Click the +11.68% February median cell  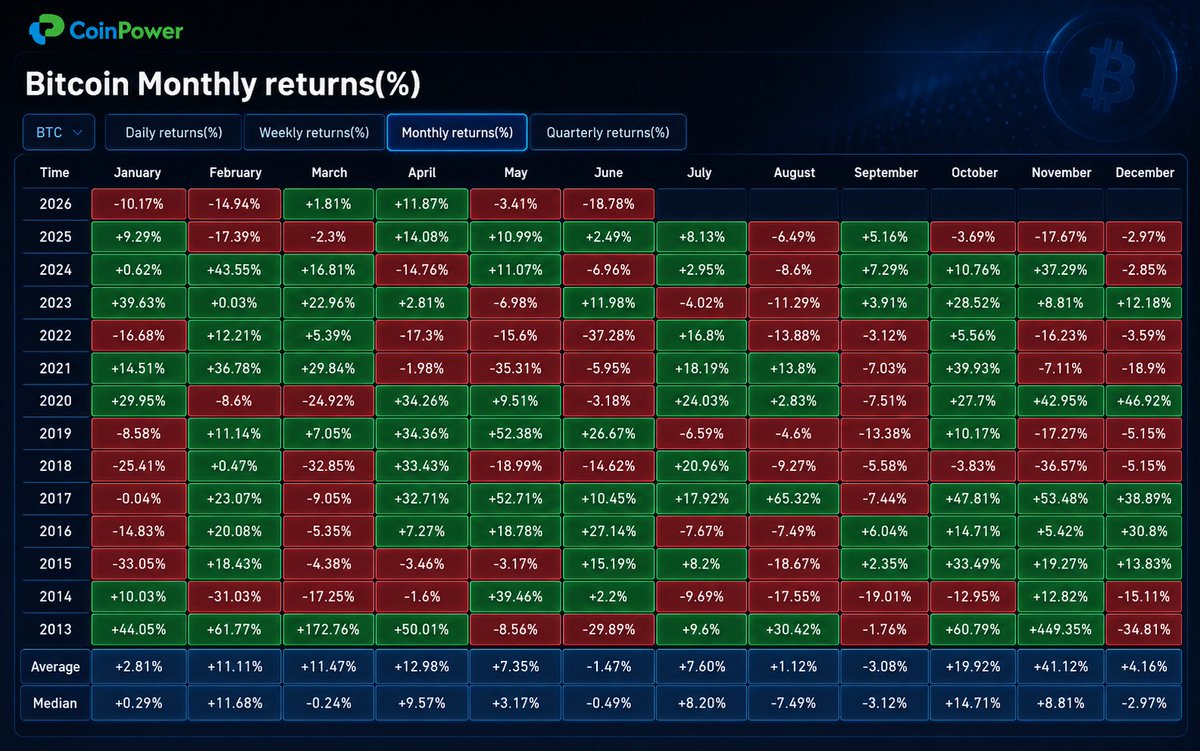tap(235, 702)
